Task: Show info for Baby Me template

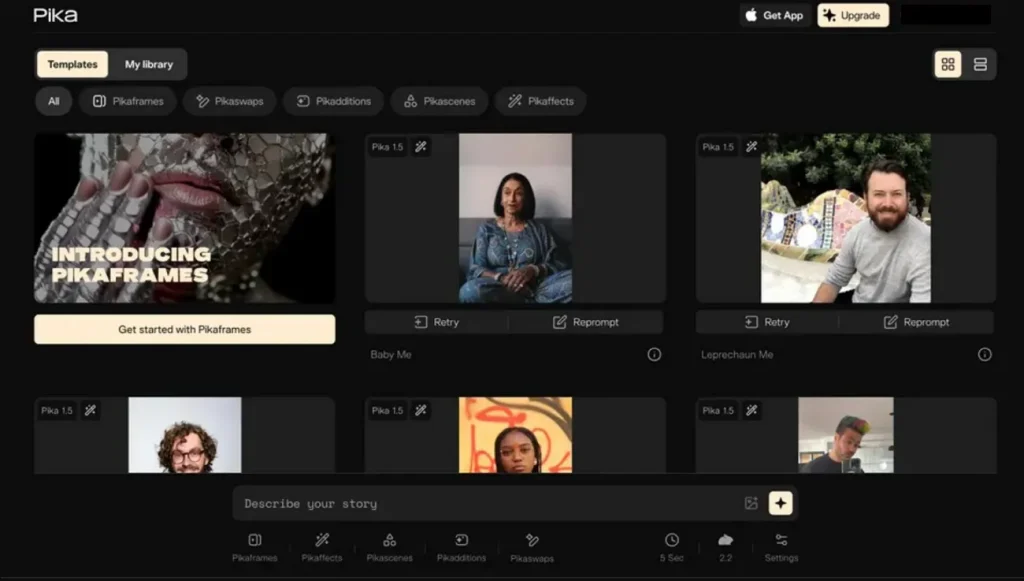Action: pyautogui.click(x=654, y=354)
